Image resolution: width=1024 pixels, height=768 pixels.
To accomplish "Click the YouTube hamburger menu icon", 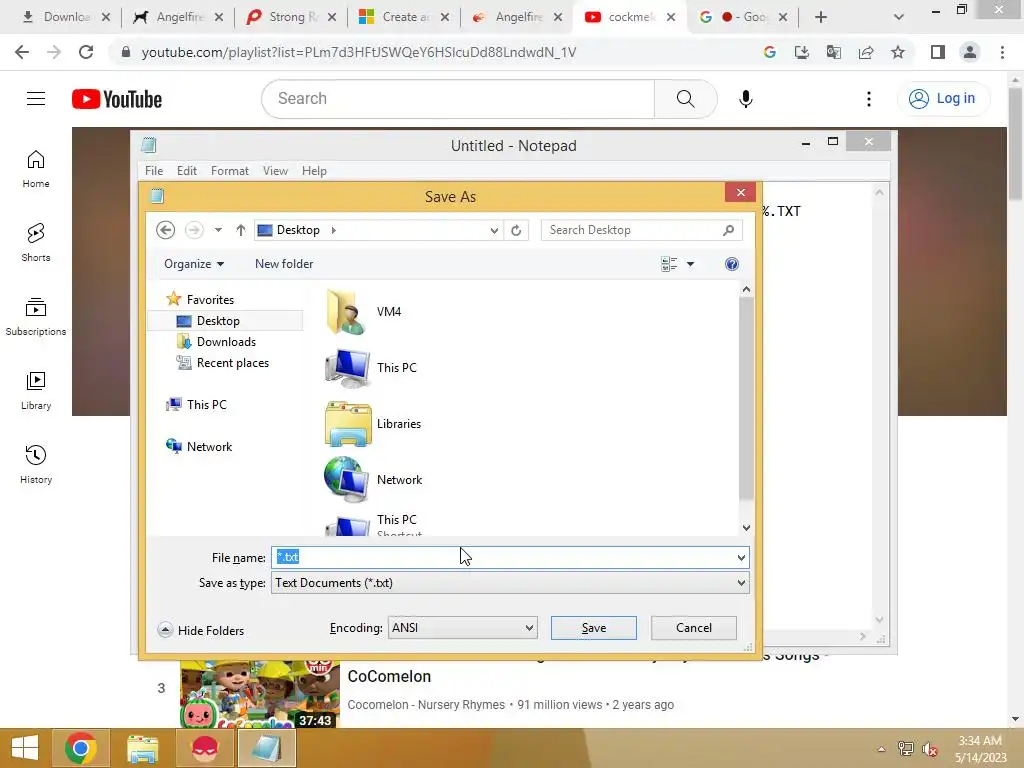I will (x=36, y=99).
